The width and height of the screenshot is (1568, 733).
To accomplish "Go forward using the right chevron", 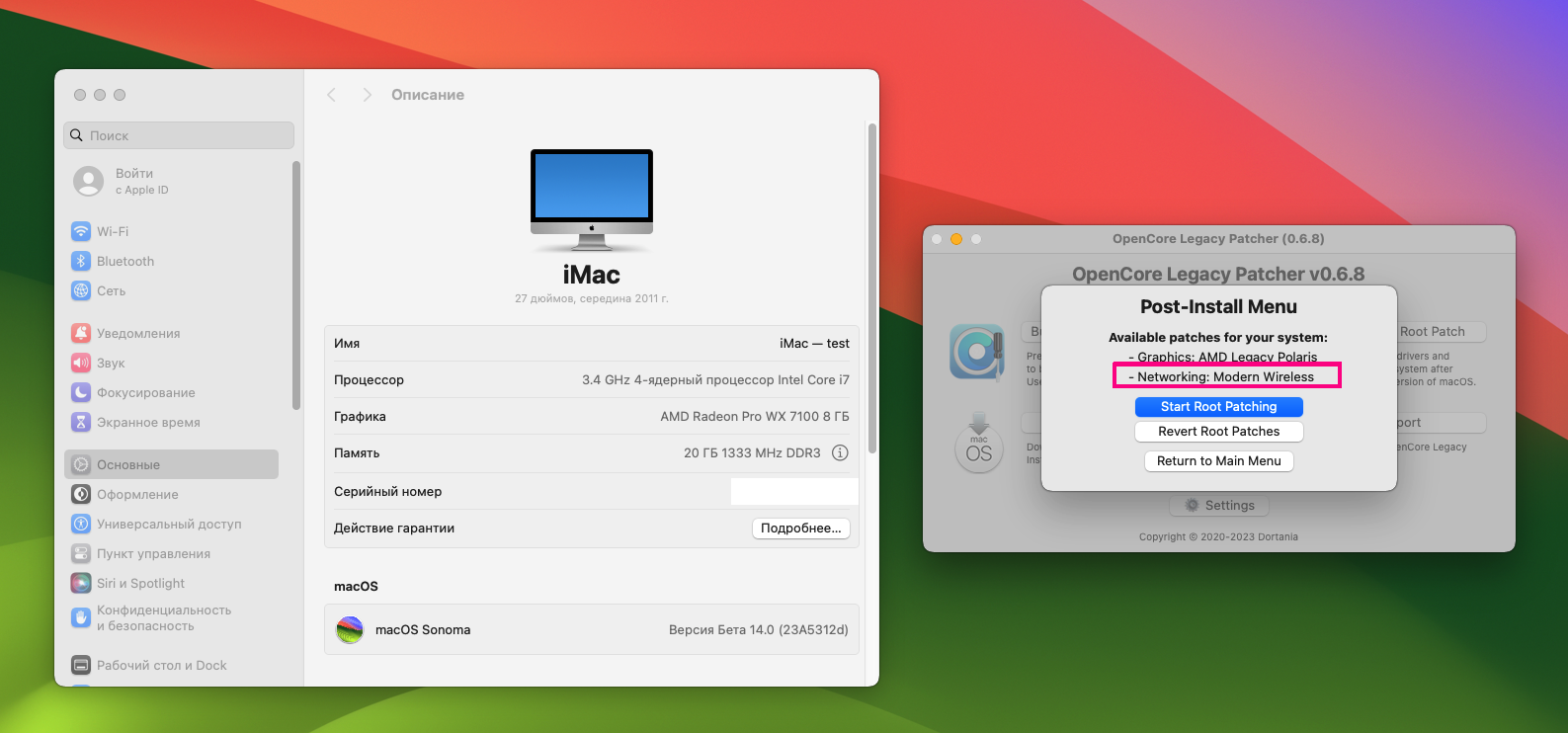I will pos(367,95).
